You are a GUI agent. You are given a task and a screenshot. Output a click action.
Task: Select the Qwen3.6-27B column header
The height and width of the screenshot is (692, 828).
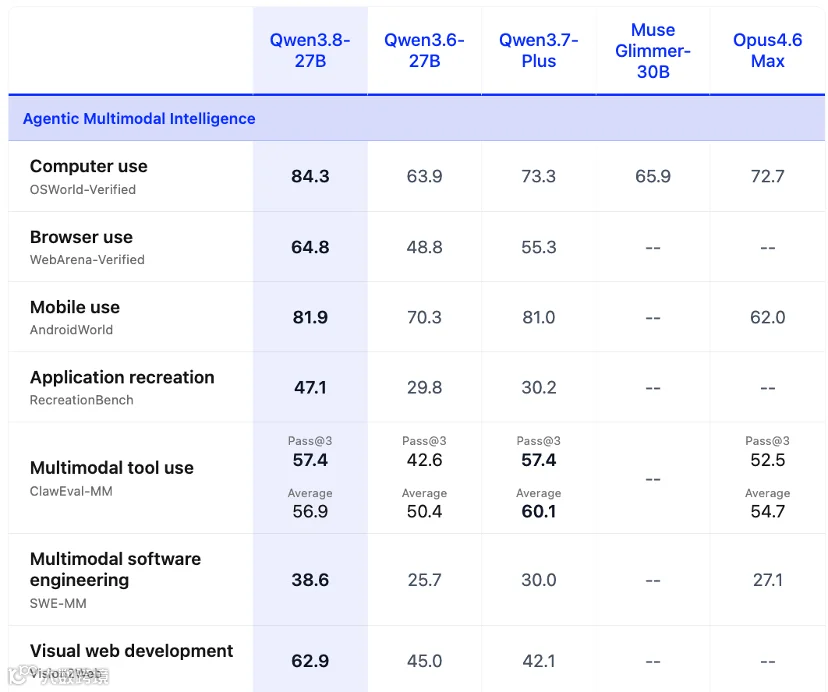pos(424,50)
